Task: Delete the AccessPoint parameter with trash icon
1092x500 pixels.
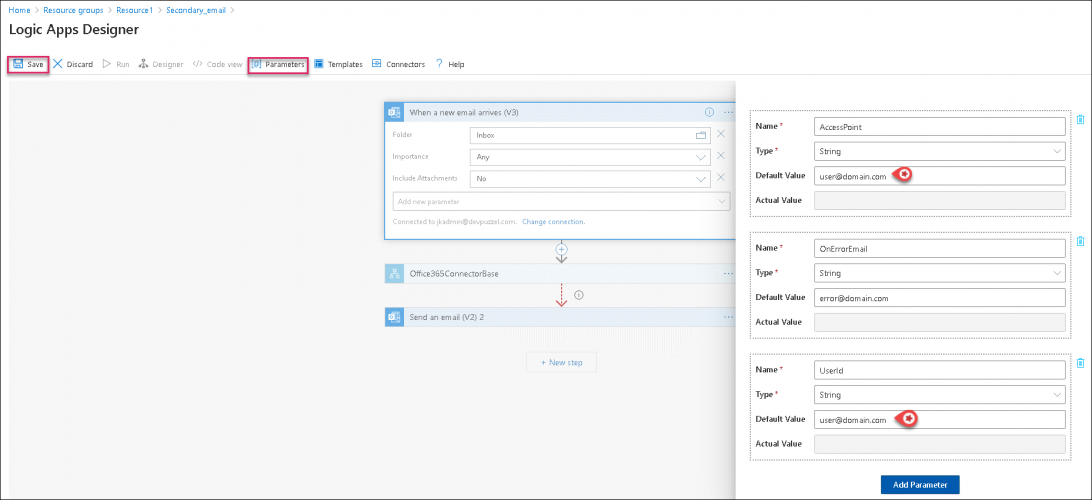Action: [x=1080, y=120]
